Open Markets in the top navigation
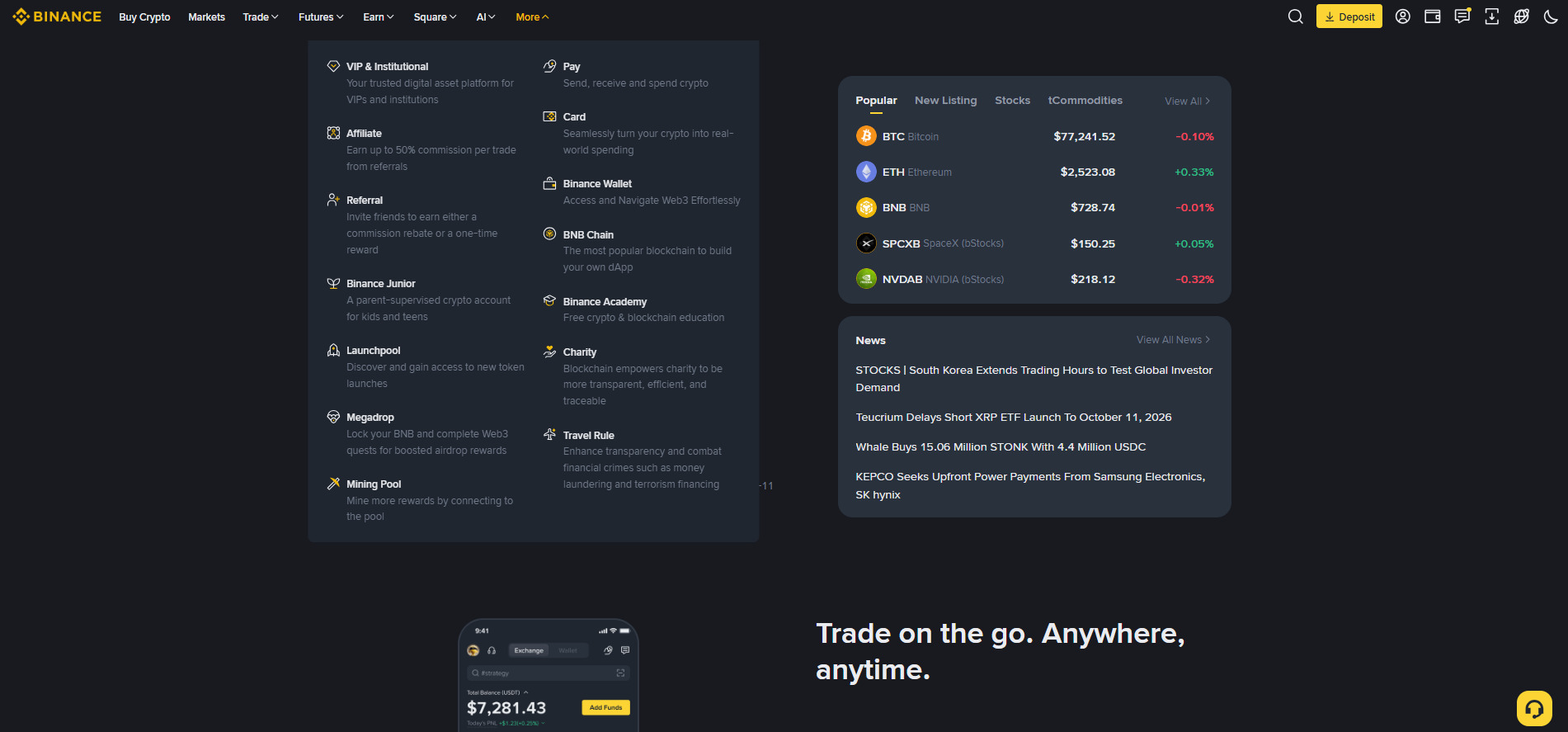 (206, 17)
